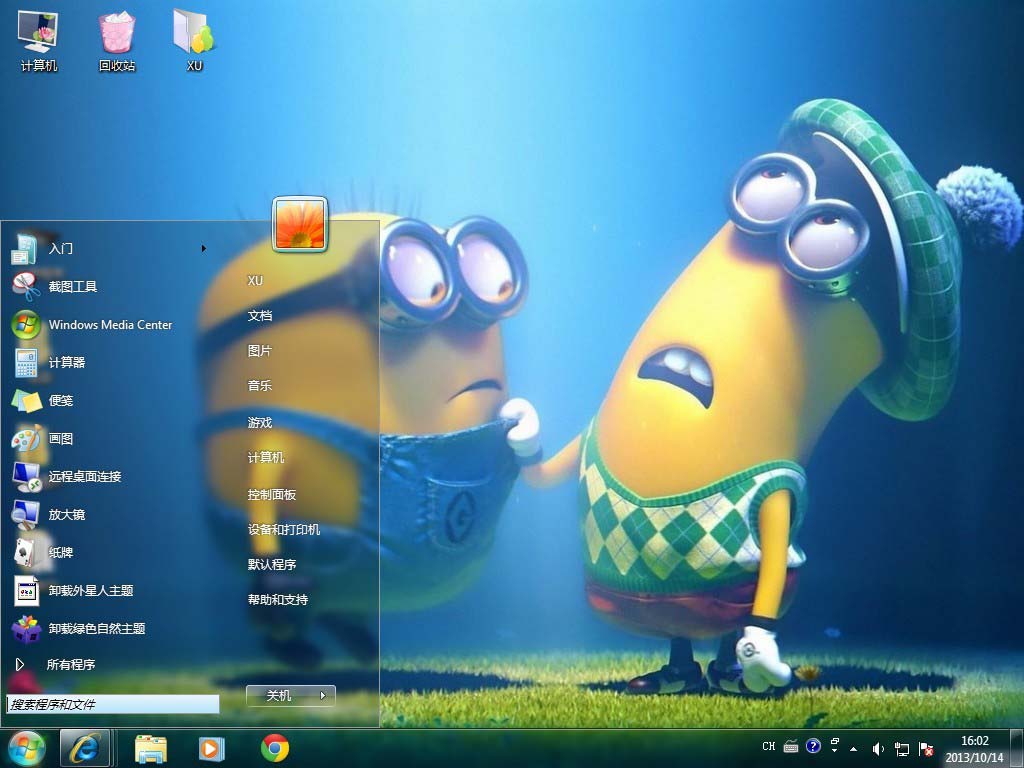This screenshot has height=768, width=1024.
Task: Click the 关机 shutdown button
Action: coord(279,695)
